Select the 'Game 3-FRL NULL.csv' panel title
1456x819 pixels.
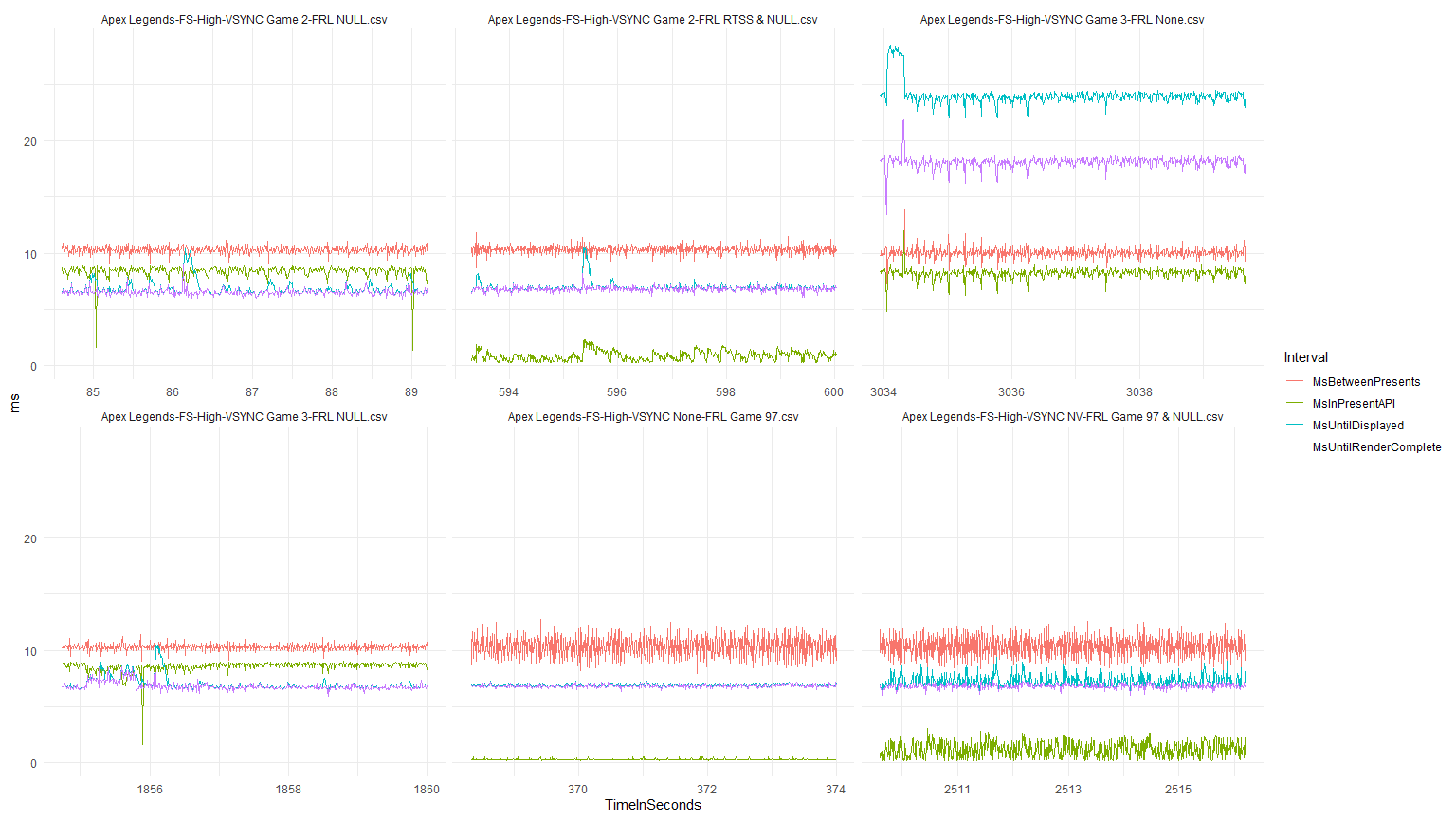click(244, 417)
